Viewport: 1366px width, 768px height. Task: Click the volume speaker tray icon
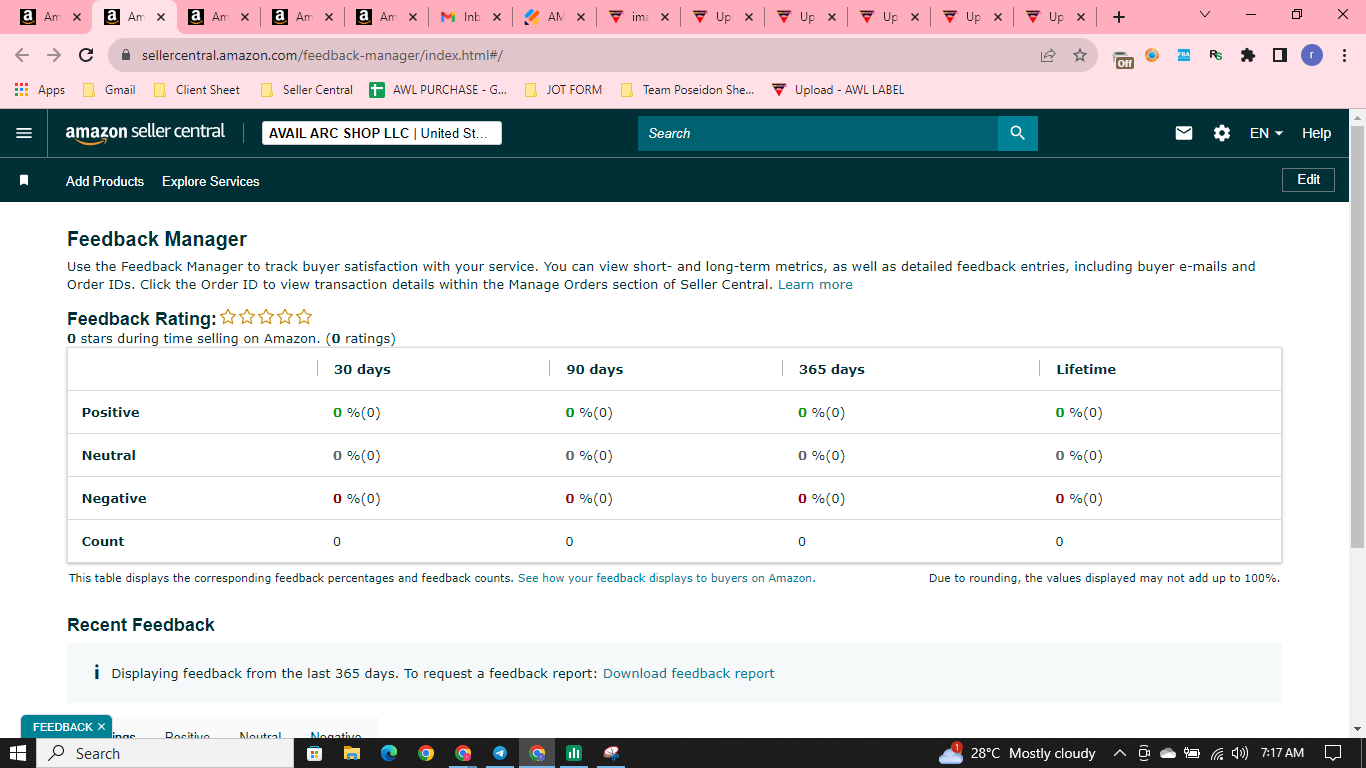pos(1240,753)
